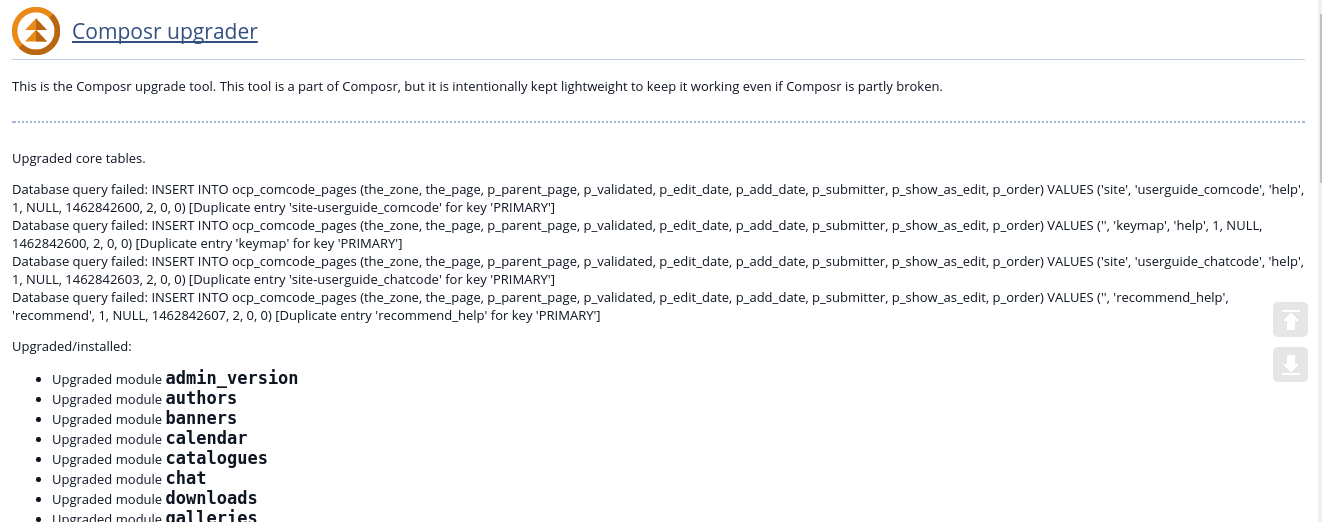The image size is (1322, 522).
Task: Select the chat module entry
Action: click(129, 478)
